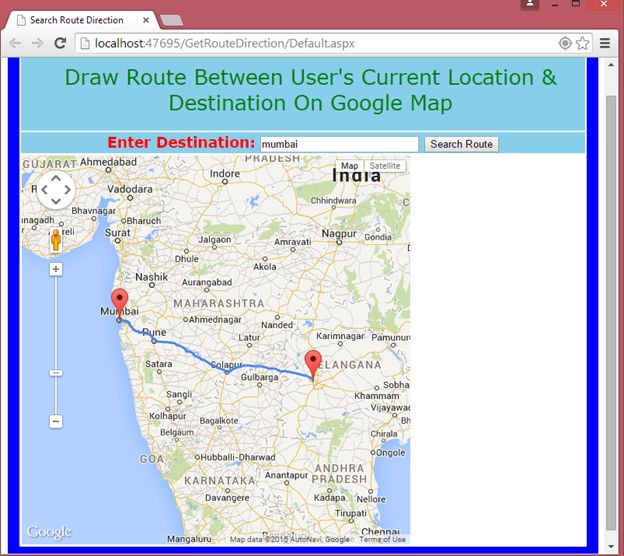Click Nagpur label on the map
The width and height of the screenshot is (624, 556).
(x=339, y=234)
